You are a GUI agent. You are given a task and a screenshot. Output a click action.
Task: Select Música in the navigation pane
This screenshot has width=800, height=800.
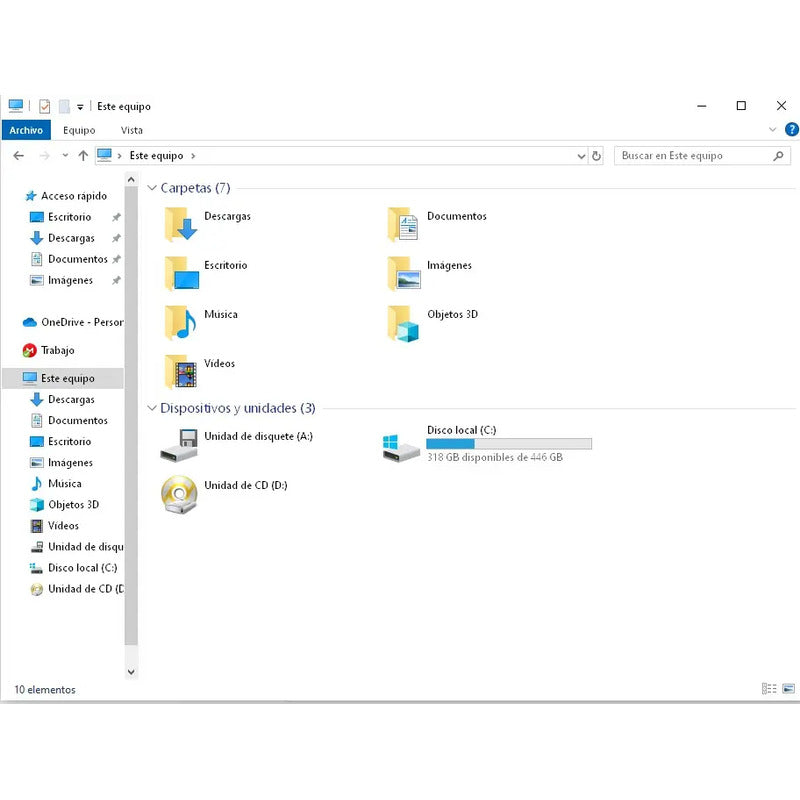click(x=65, y=484)
